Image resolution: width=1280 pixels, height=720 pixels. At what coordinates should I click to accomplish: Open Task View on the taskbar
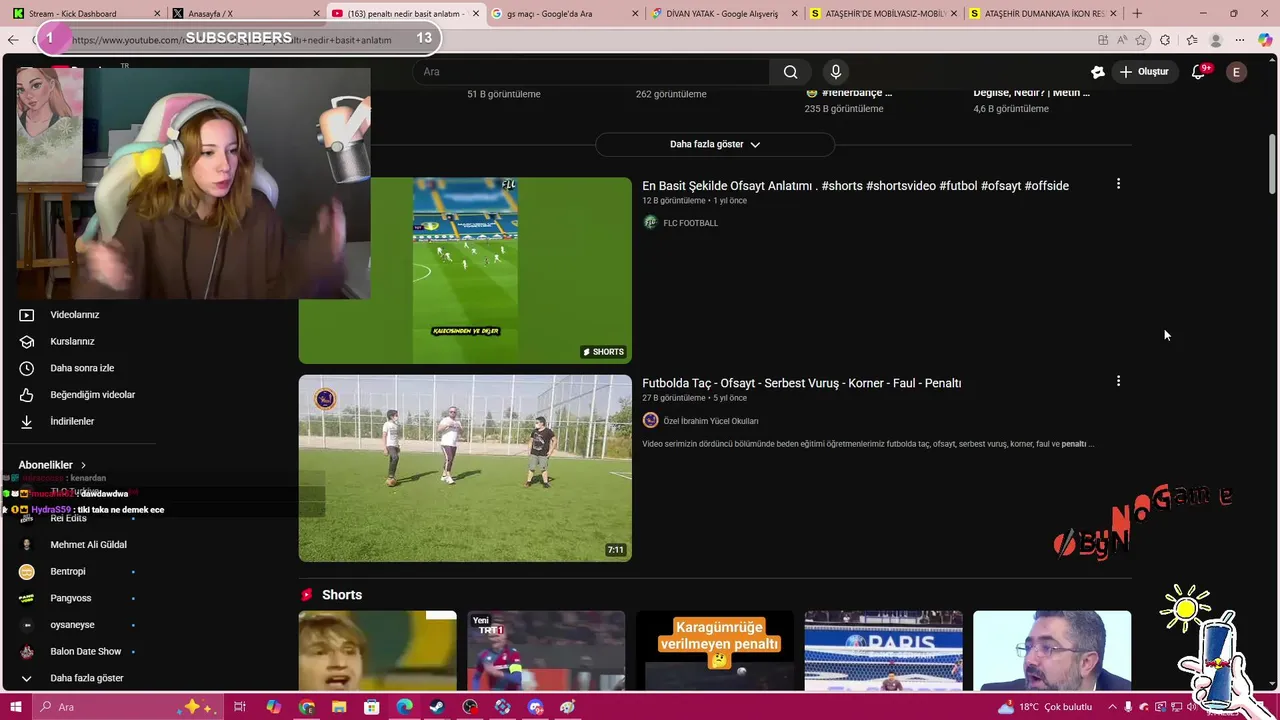click(240, 707)
